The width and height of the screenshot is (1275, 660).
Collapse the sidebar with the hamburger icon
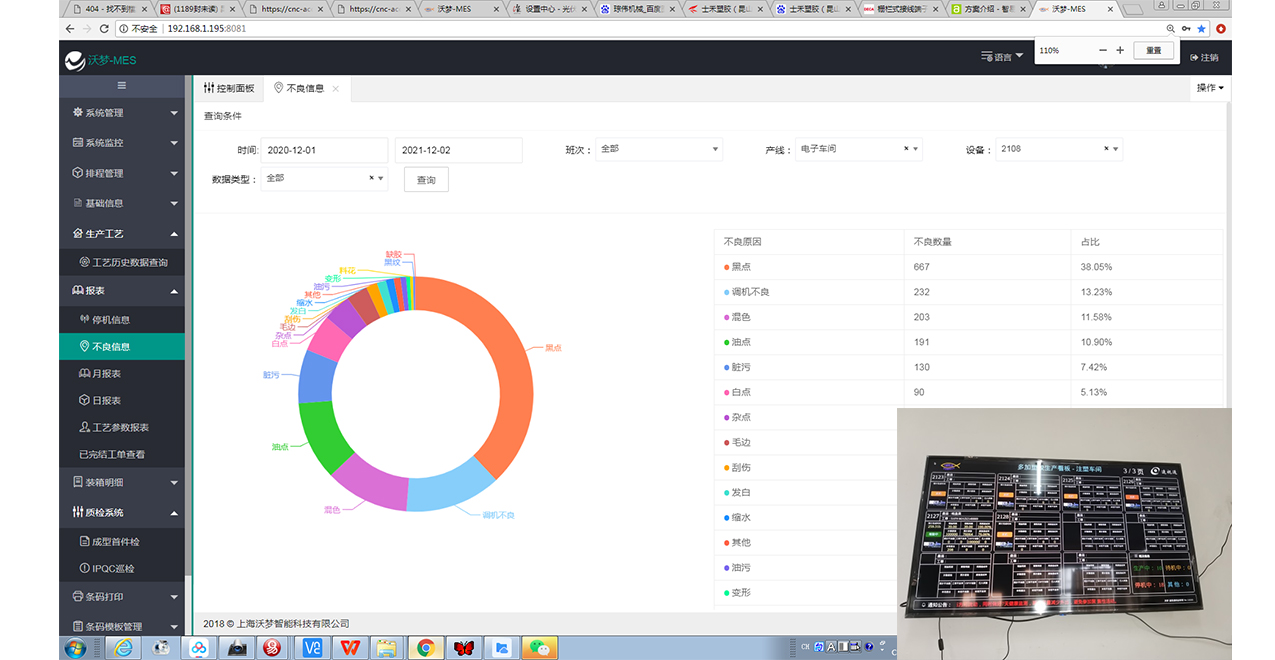(122, 86)
